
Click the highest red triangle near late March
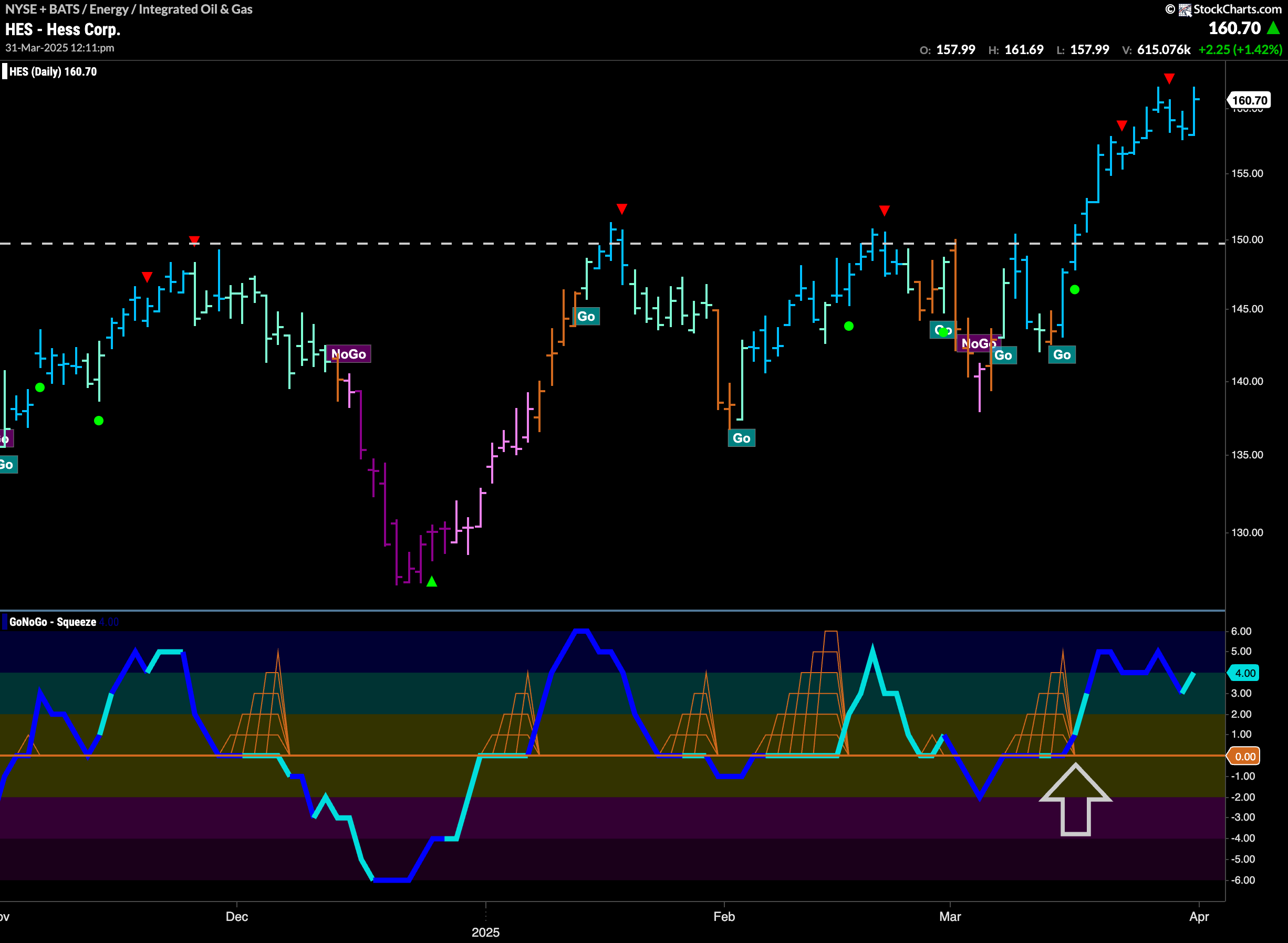[x=1169, y=78]
